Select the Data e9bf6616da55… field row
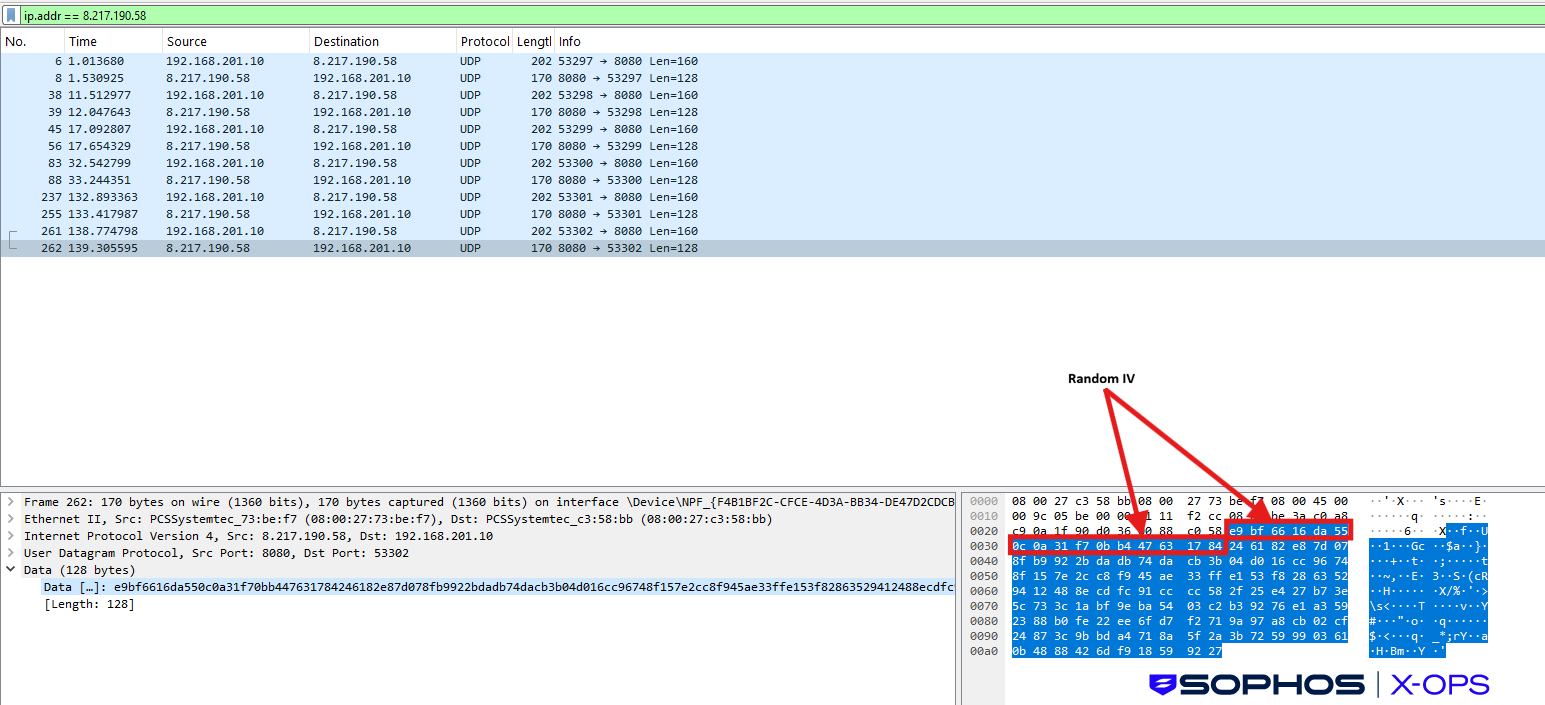Image resolution: width=1545 pixels, height=705 pixels. pyautogui.click(x=498, y=587)
